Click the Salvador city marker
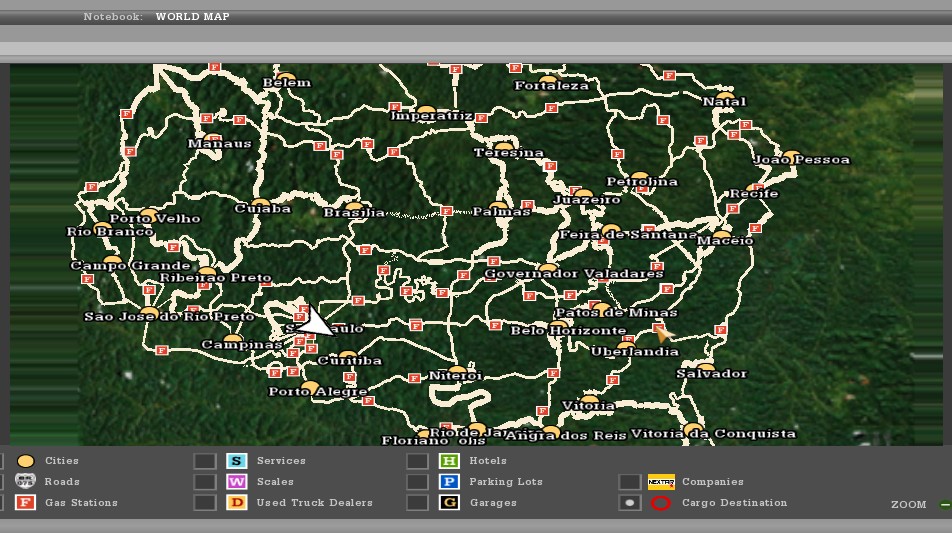Image resolution: width=952 pixels, height=533 pixels. [x=706, y=367]
